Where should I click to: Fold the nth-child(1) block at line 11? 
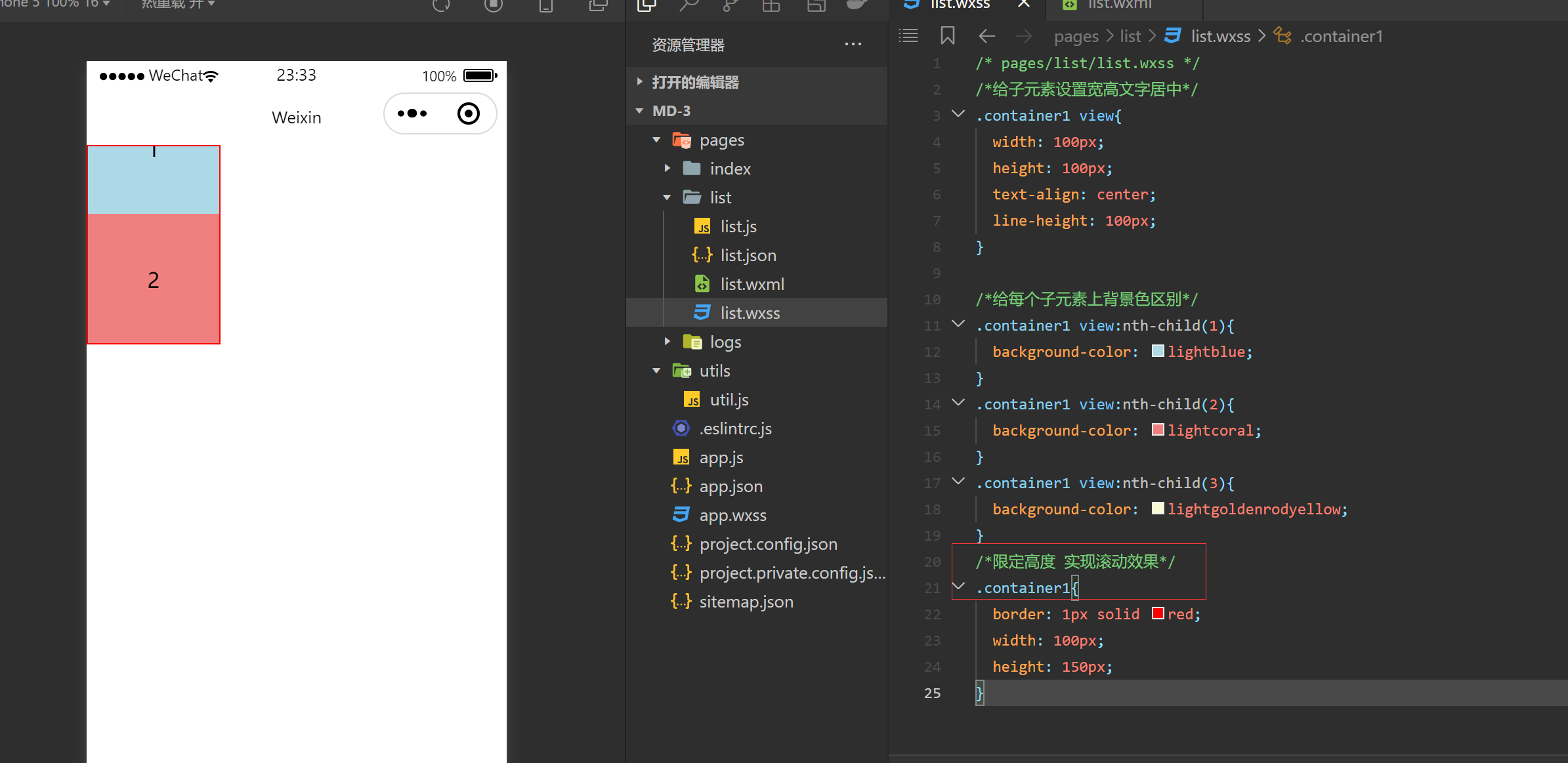[958, 324]
